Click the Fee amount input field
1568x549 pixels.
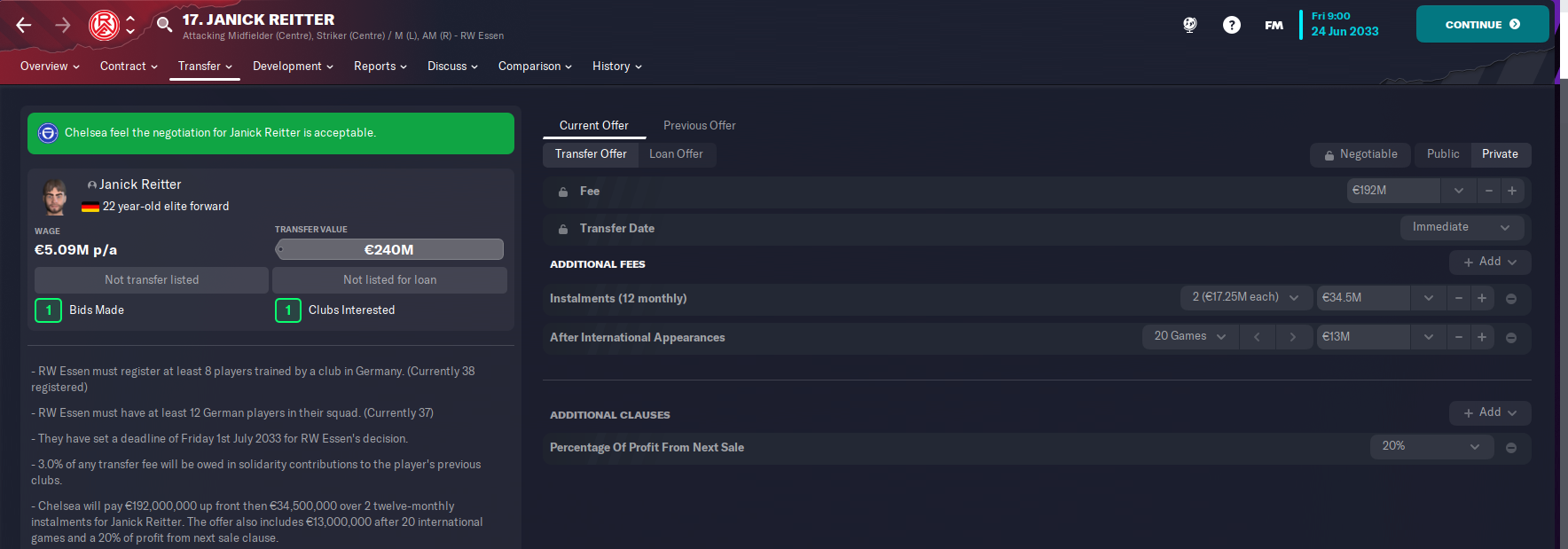tap(1393, 191)
